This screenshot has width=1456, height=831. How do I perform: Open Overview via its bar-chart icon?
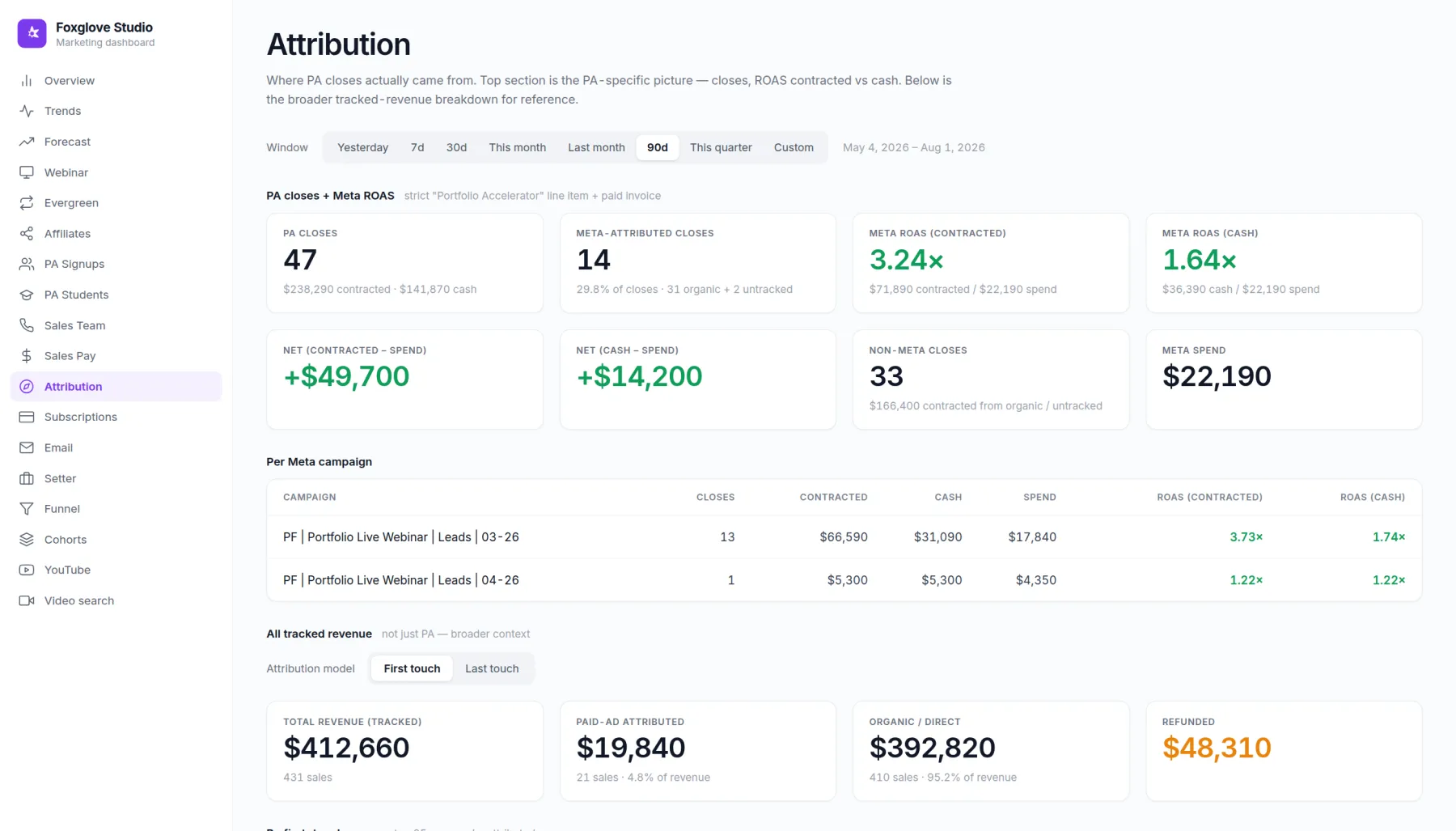tap(27, 81)
